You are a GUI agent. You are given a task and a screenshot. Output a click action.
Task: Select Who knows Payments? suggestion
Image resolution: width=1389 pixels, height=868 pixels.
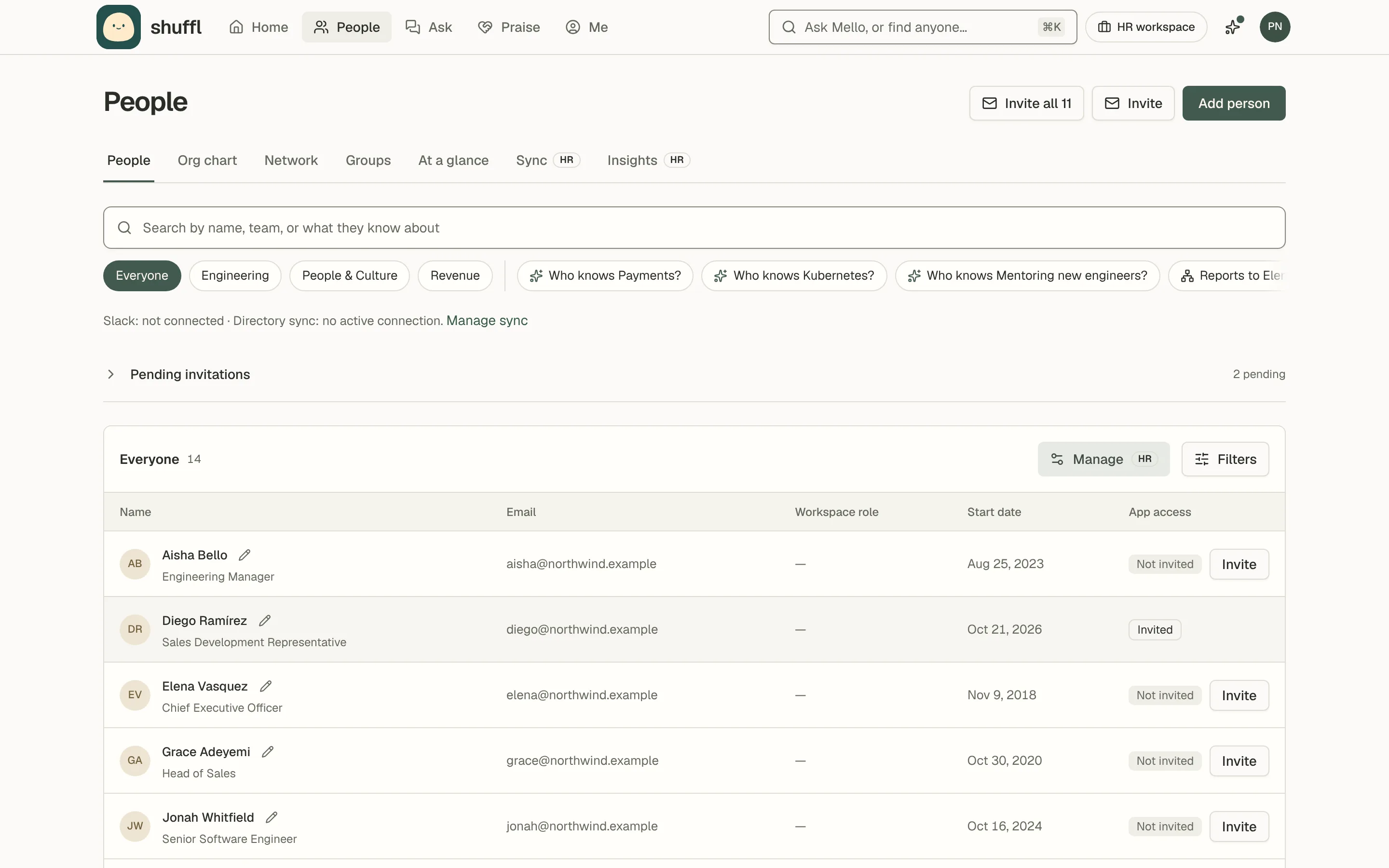pos(605,275)
